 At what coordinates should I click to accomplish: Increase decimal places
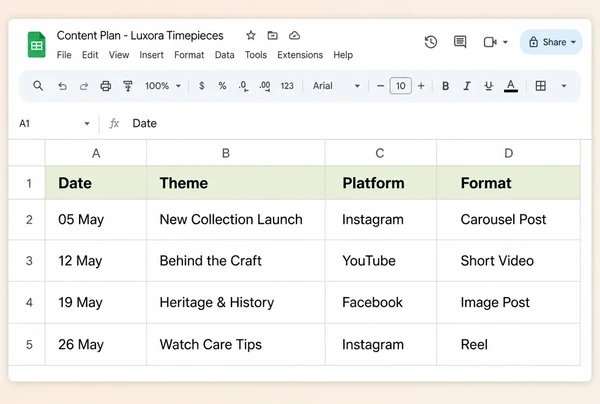coord(265,86)
